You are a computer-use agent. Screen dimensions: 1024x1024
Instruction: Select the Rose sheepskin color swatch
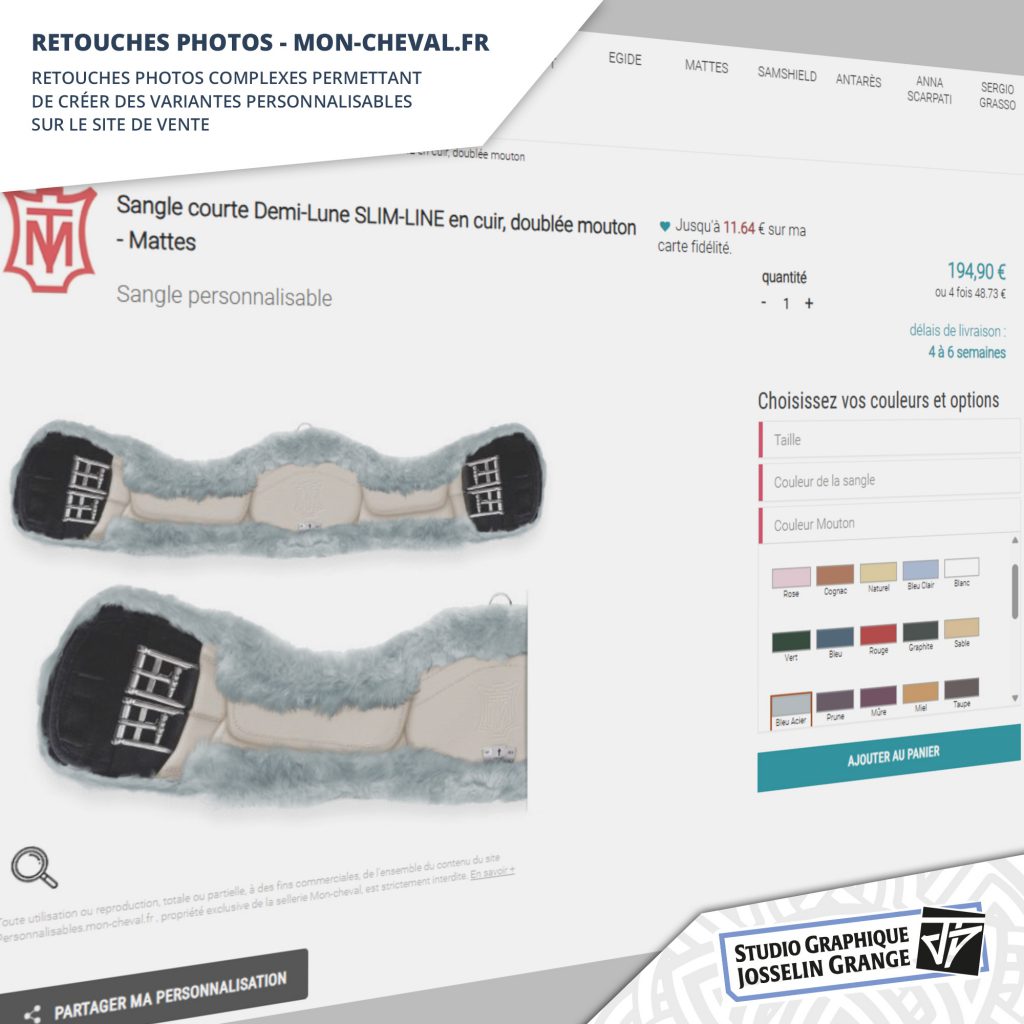click(x=791, y=579)
